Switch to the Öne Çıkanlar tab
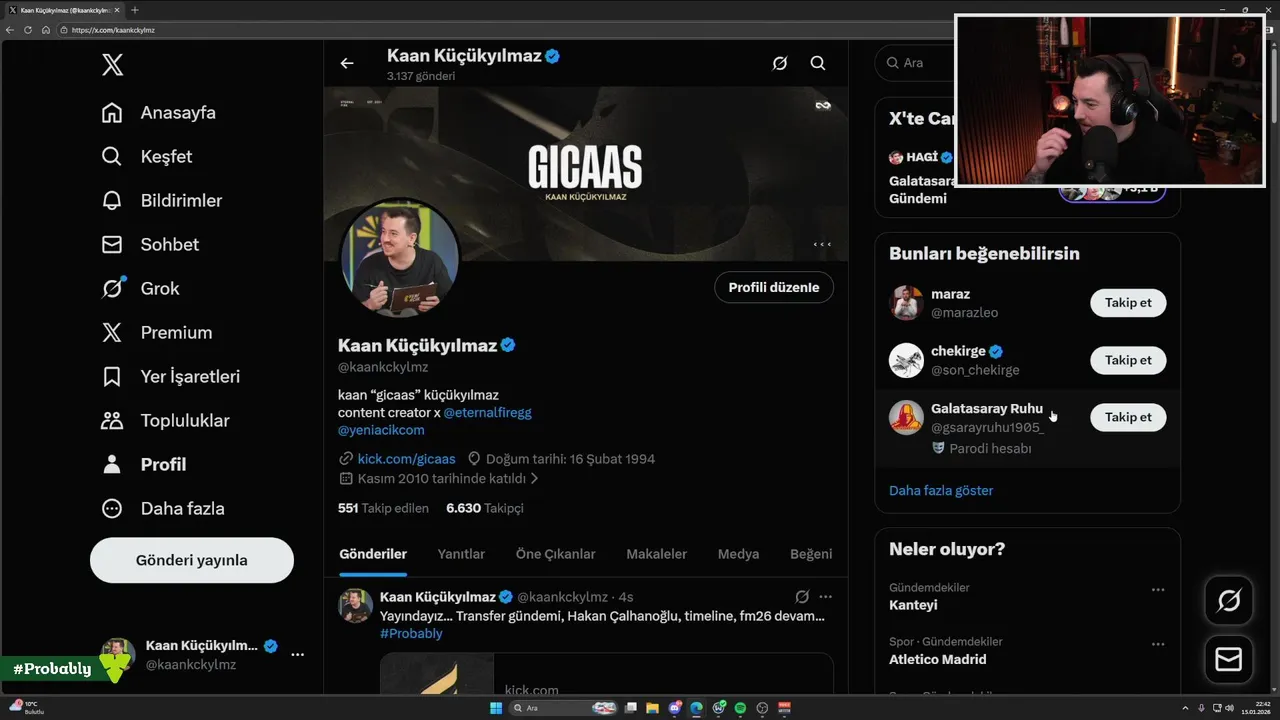 tap(555, 554)
